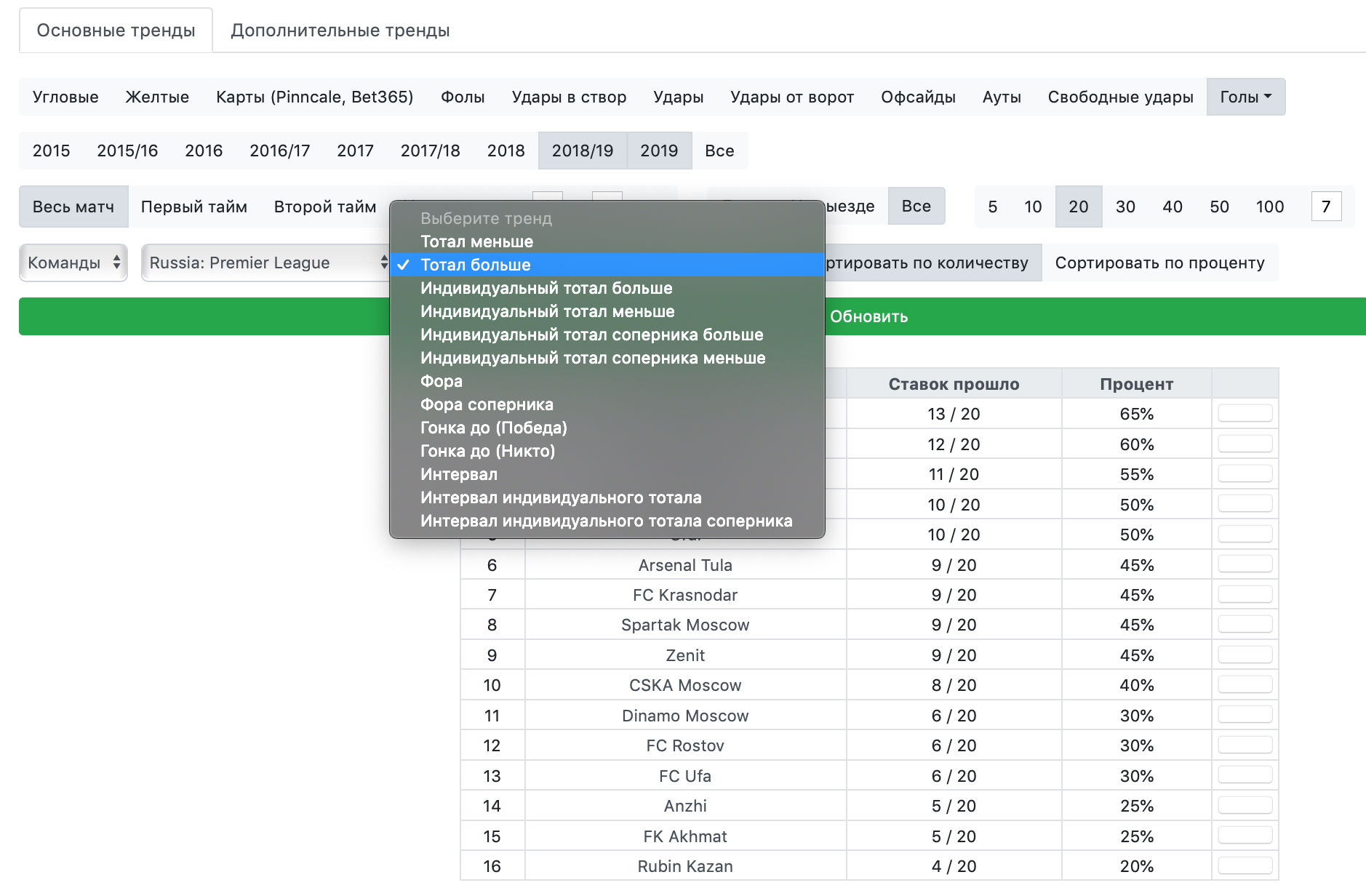
Task: Select Желтые statistic
Action: coord(157,97)
